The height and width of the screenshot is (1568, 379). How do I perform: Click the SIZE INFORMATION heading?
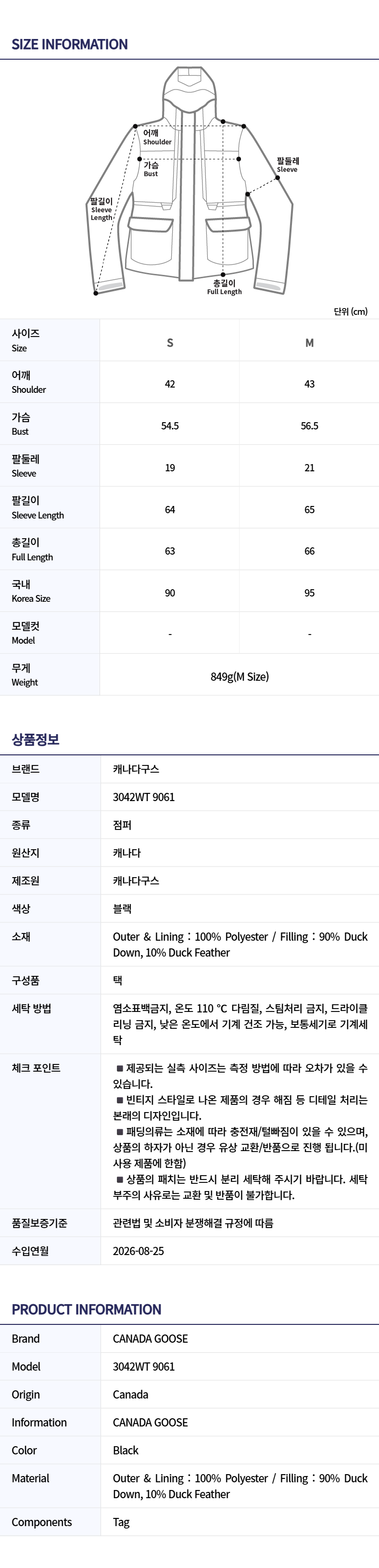tap(69, 44)
